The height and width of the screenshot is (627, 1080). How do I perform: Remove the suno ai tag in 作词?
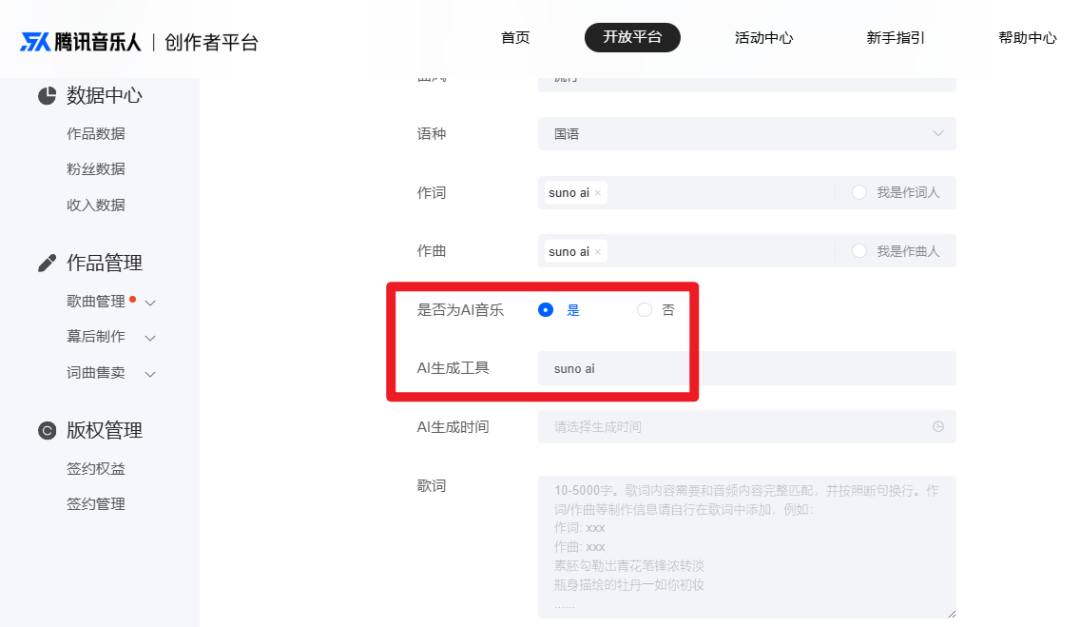point(598,193)
